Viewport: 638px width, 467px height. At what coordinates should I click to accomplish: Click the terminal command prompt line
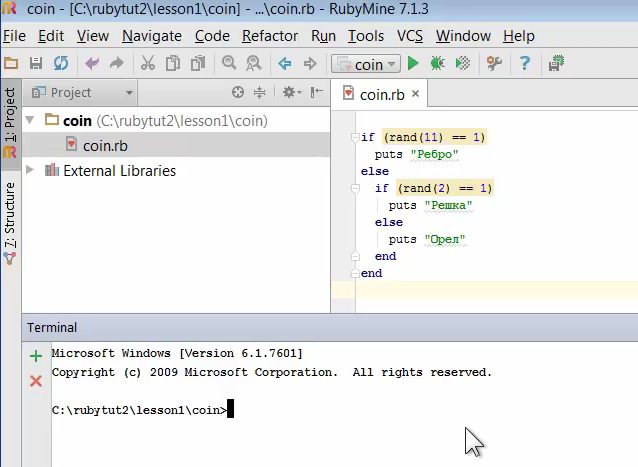point(143,410)
